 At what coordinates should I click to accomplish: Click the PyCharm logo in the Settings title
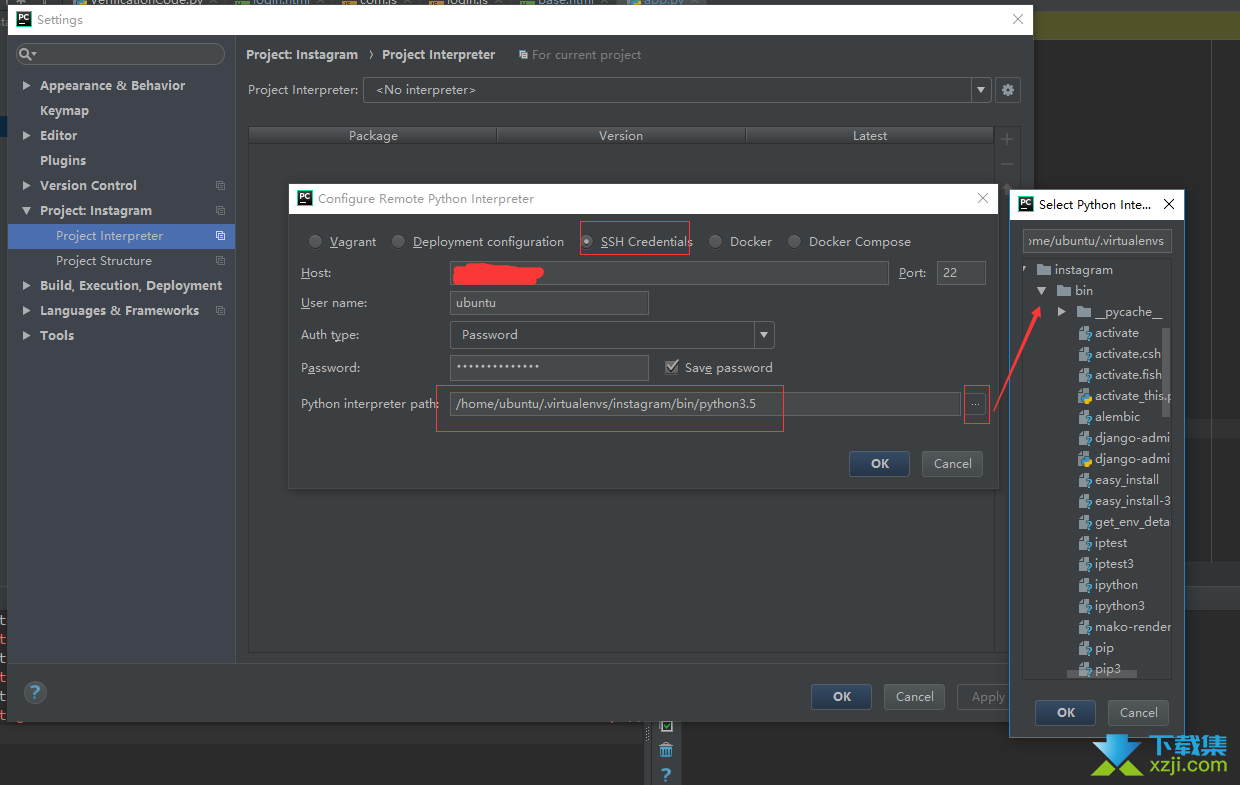click(x=24, y=19)
